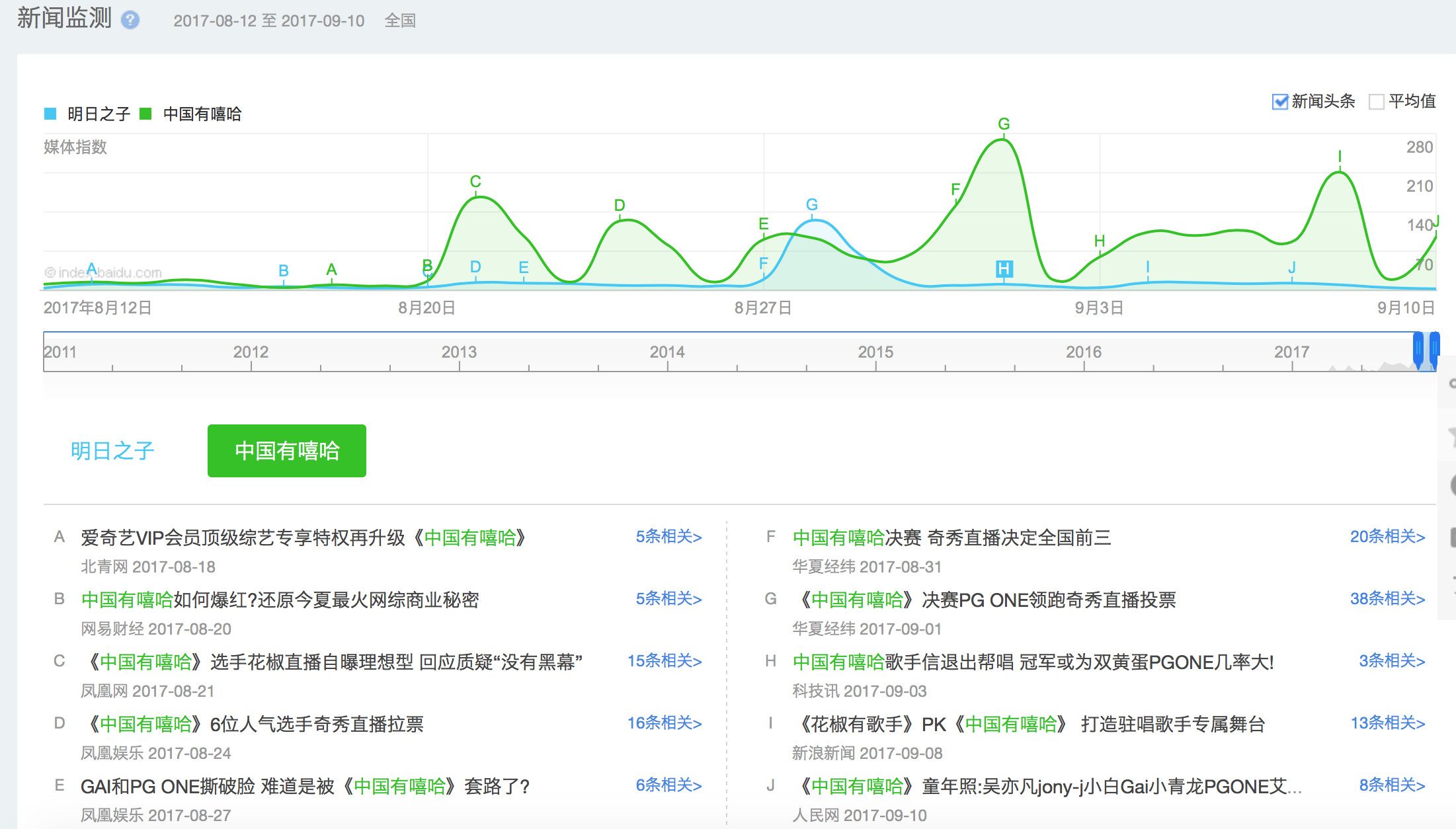Open headline 选手花椒直播自曝理想型
The height and width of the screenshot is (829, 1456).
331,662
